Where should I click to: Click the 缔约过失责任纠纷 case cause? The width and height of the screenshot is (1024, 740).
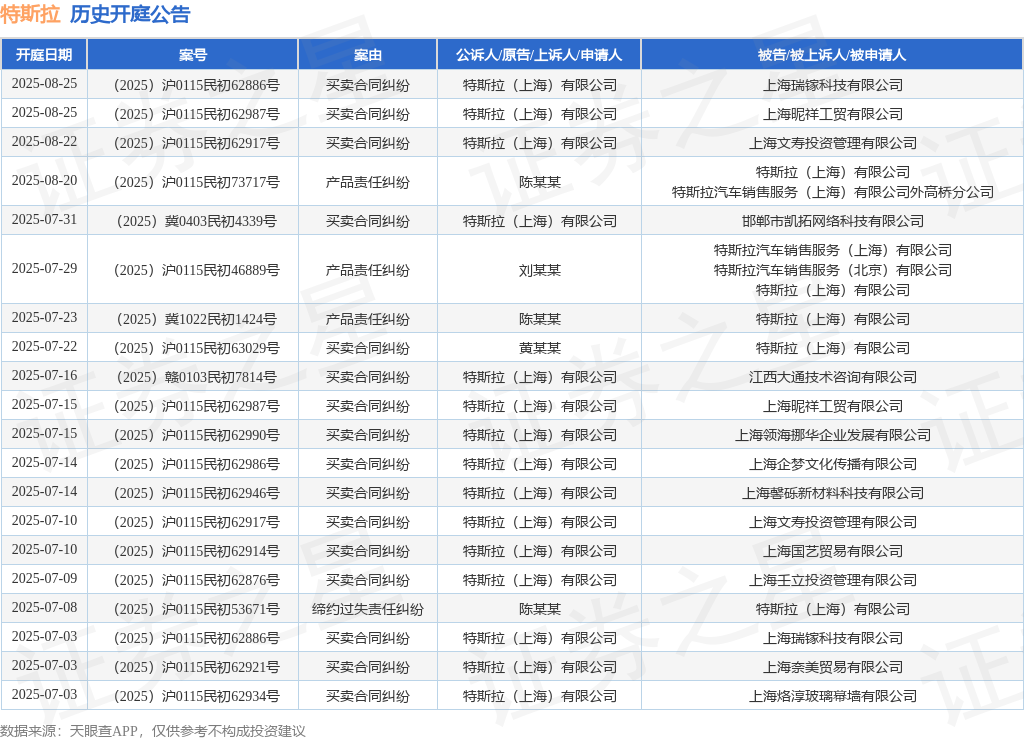coord(368,609)
